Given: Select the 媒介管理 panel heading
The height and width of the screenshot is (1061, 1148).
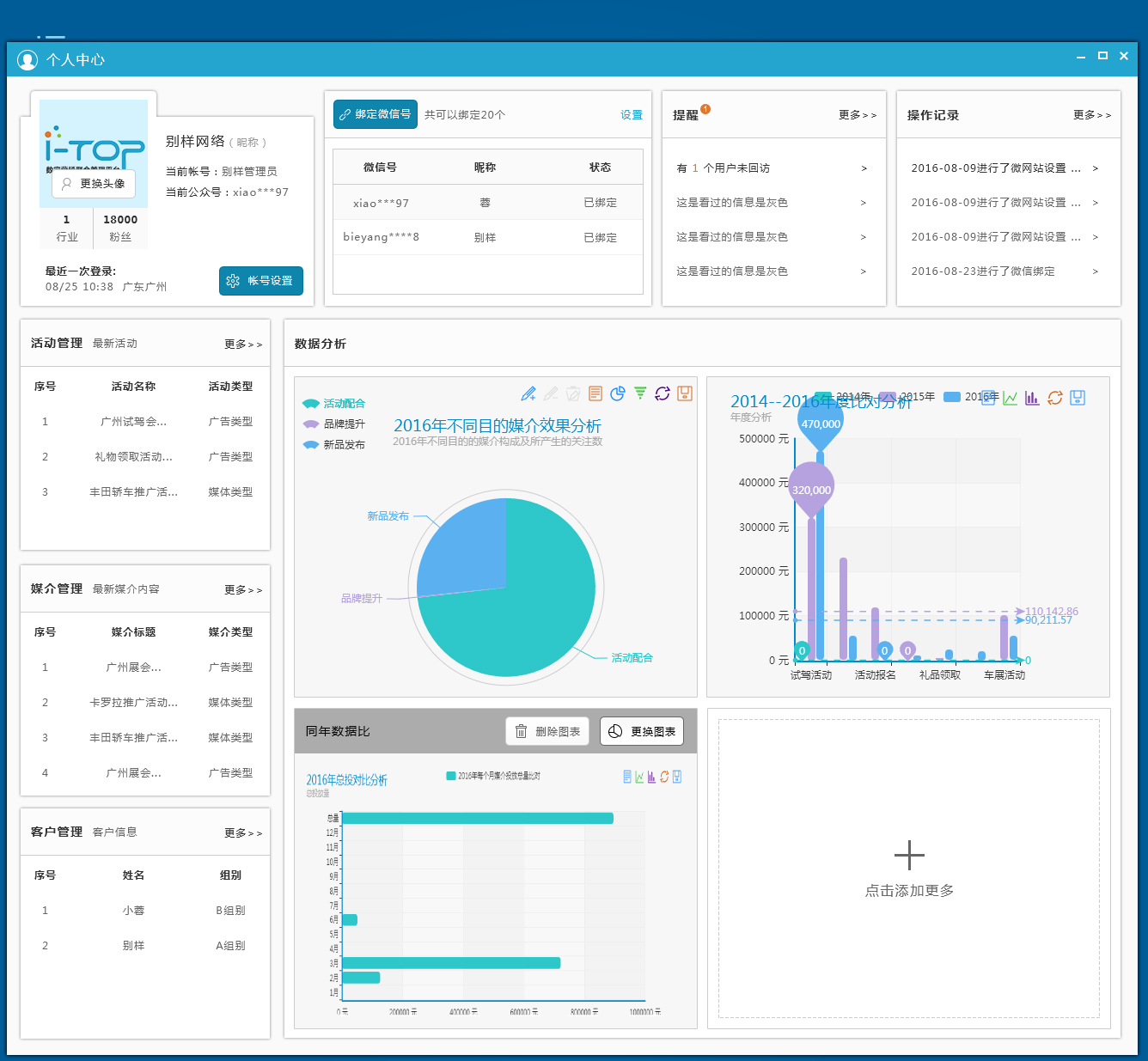Looking at the screenshot, I should (57, 588).
